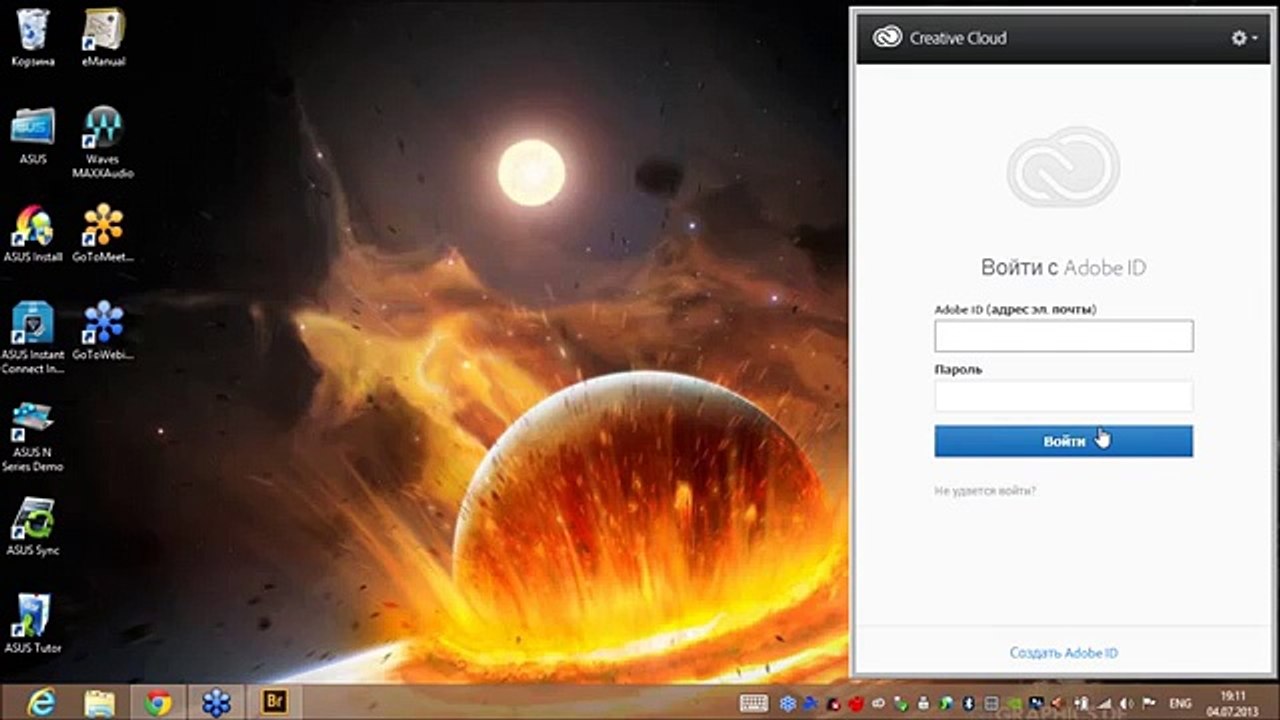
Task: Open Internet Explorer from the taskbar
Action: click(42, 703)
